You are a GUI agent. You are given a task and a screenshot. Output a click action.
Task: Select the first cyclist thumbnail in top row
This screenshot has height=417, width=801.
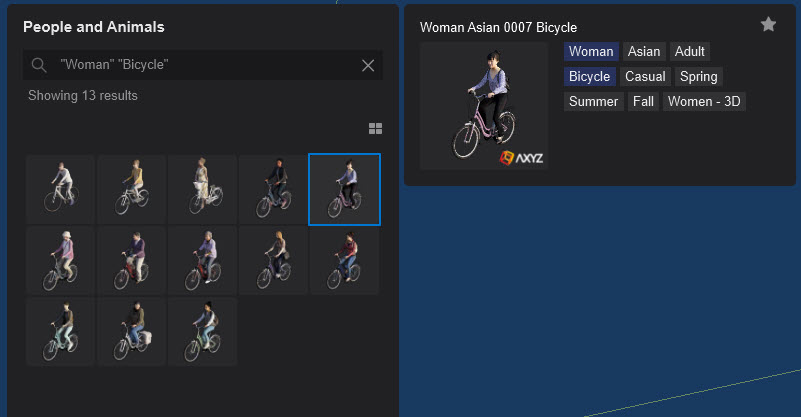coord(61,189)
